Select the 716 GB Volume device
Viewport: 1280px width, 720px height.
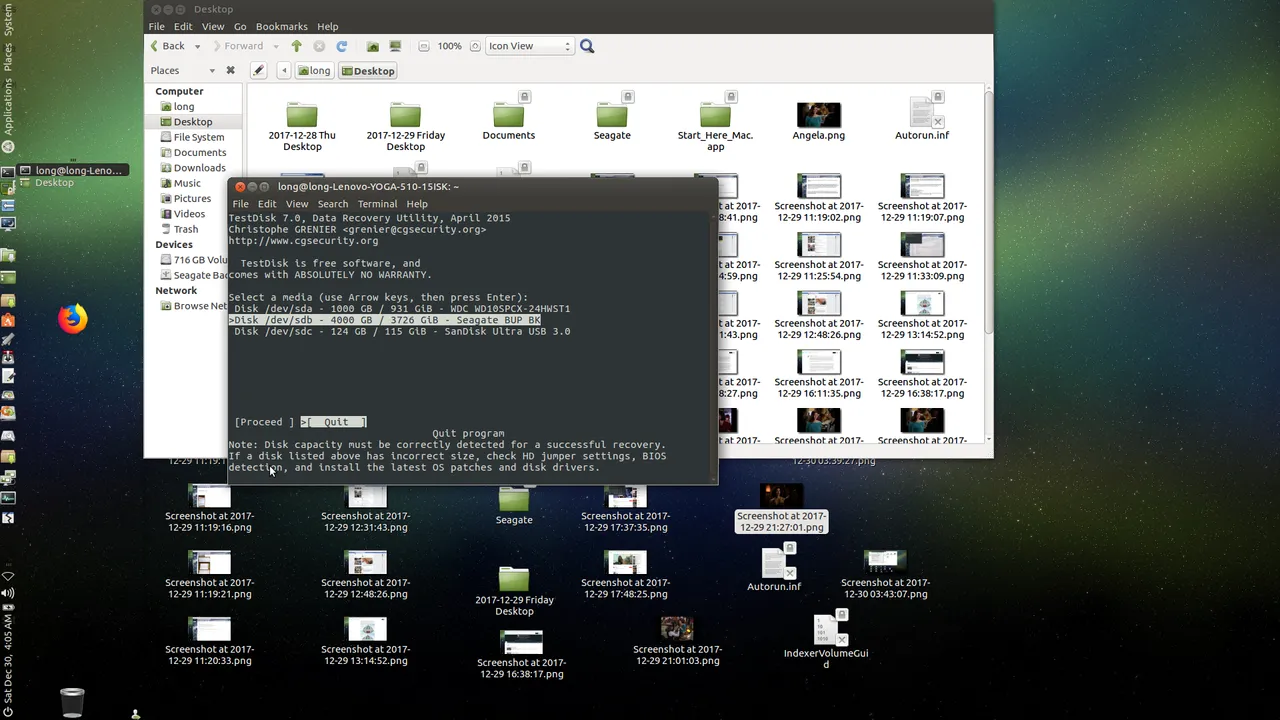(x=193, y=260)
